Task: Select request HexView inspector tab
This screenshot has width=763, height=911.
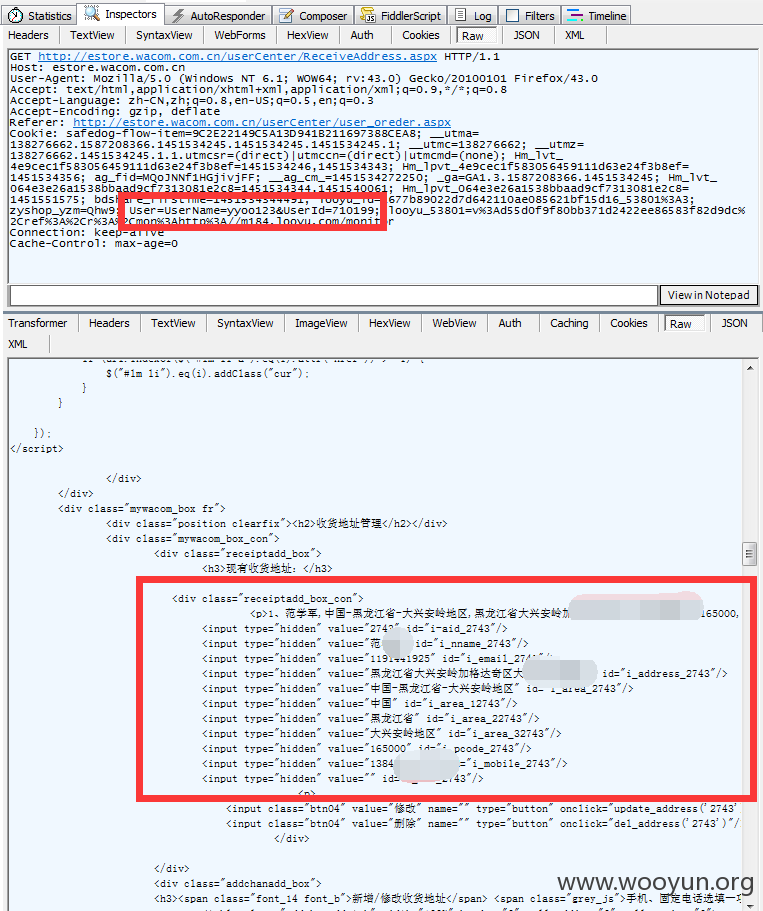Action: coord(307,35)
